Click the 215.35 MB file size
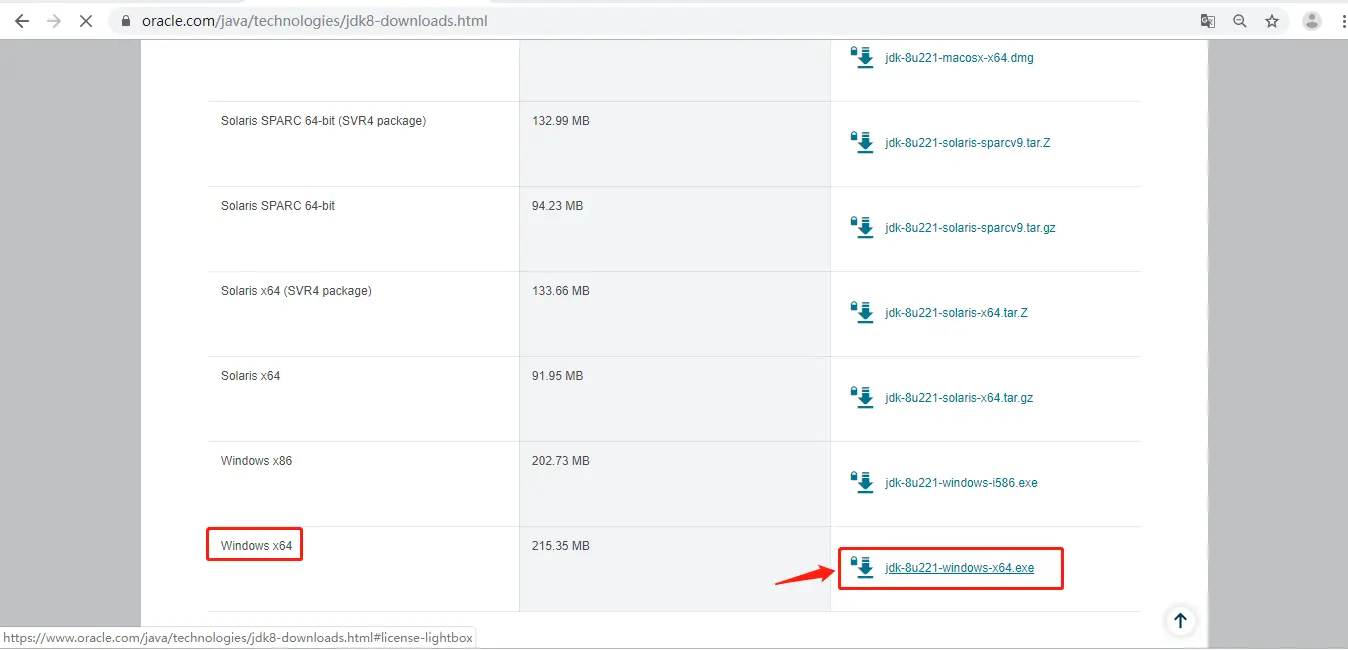Image resolution: width=1348 pixels, height=650 pixels. tap(560, 546)
